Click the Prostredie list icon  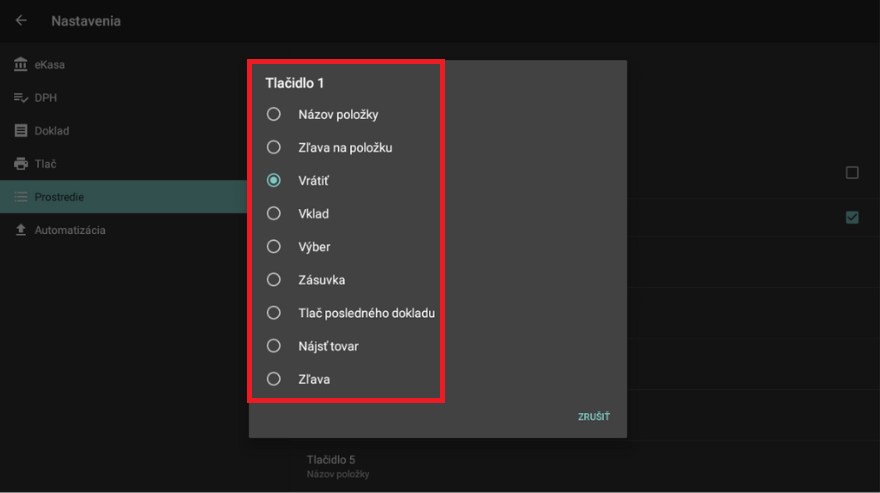[x=21, y=197]
